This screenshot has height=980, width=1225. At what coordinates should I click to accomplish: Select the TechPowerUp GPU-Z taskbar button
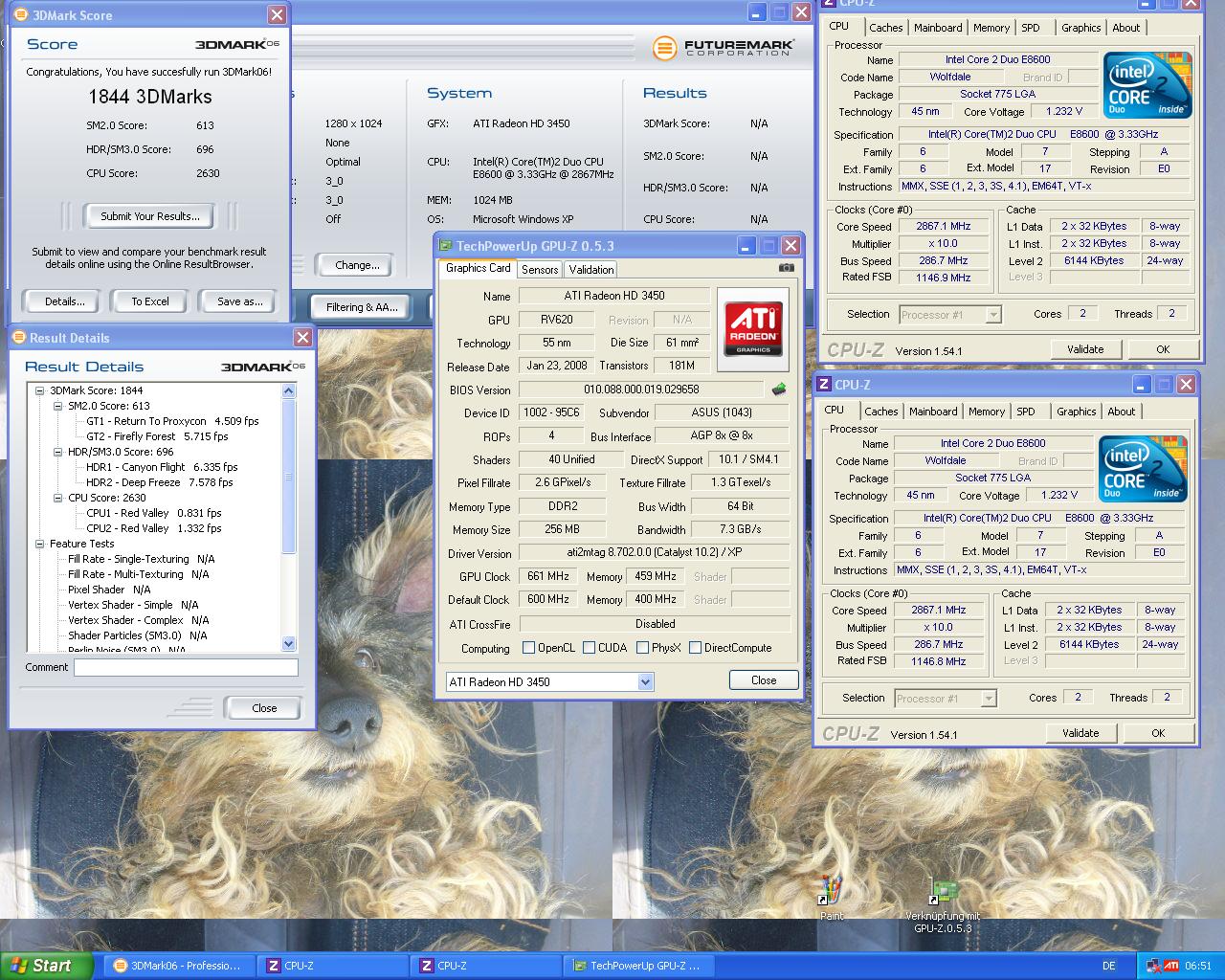point(640,966)
